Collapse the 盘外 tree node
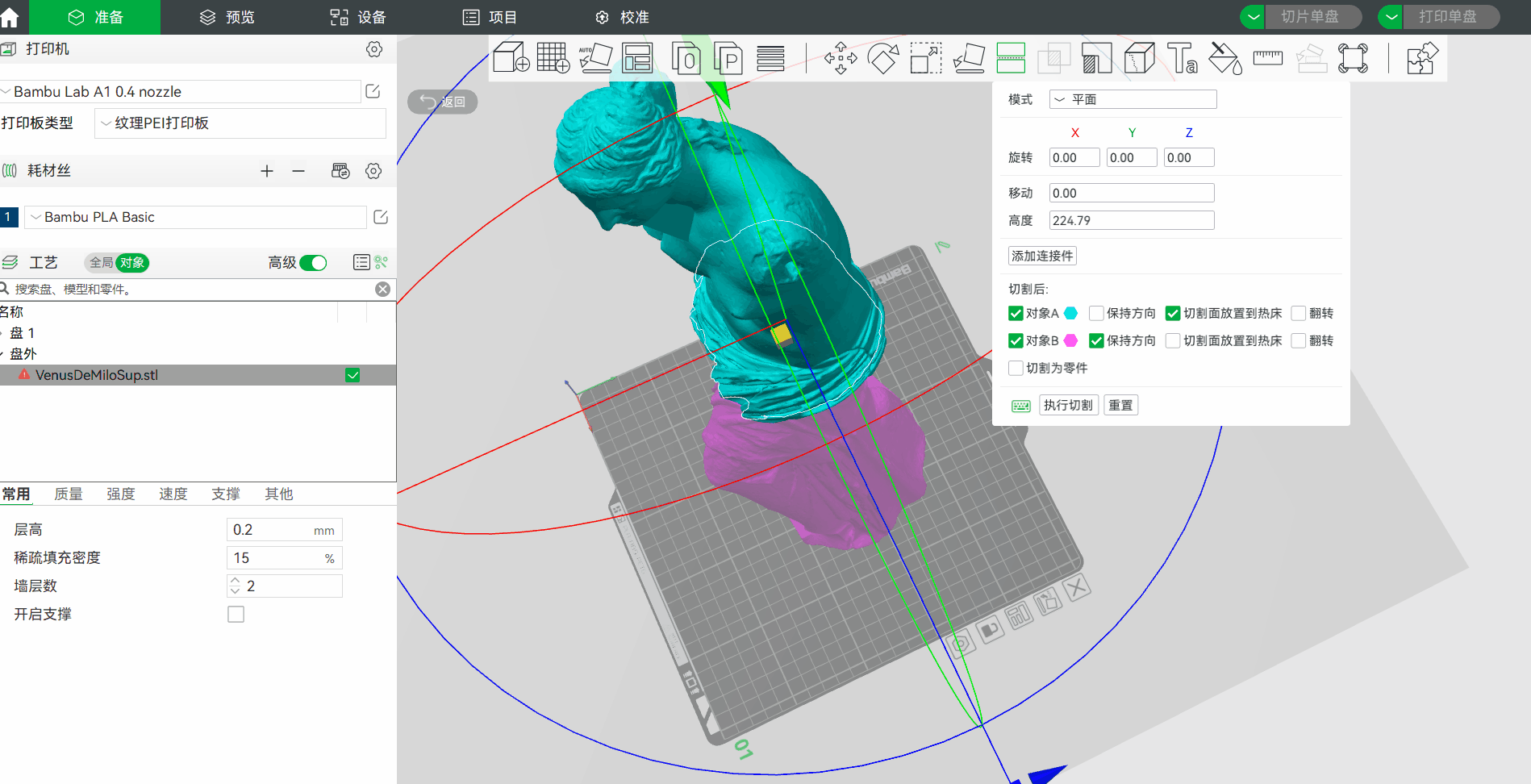The height and width of the screenshot is (784, 1531). [x=2, y=354]
